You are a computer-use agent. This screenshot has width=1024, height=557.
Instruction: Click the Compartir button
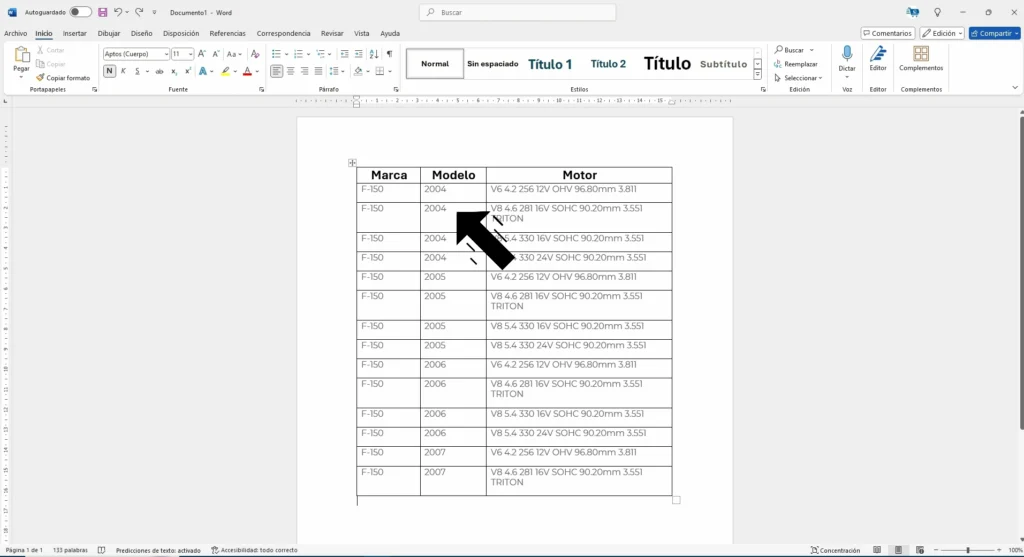(x=994, y=33)
